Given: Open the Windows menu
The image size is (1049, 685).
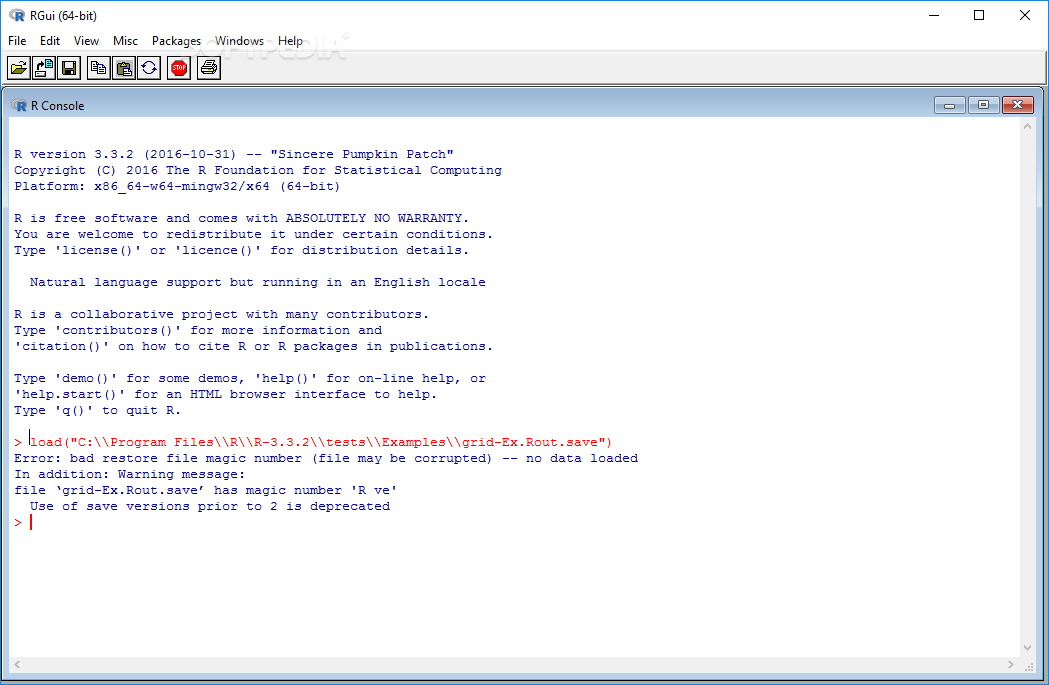Looking at the screenshot, I should point(240,41).
